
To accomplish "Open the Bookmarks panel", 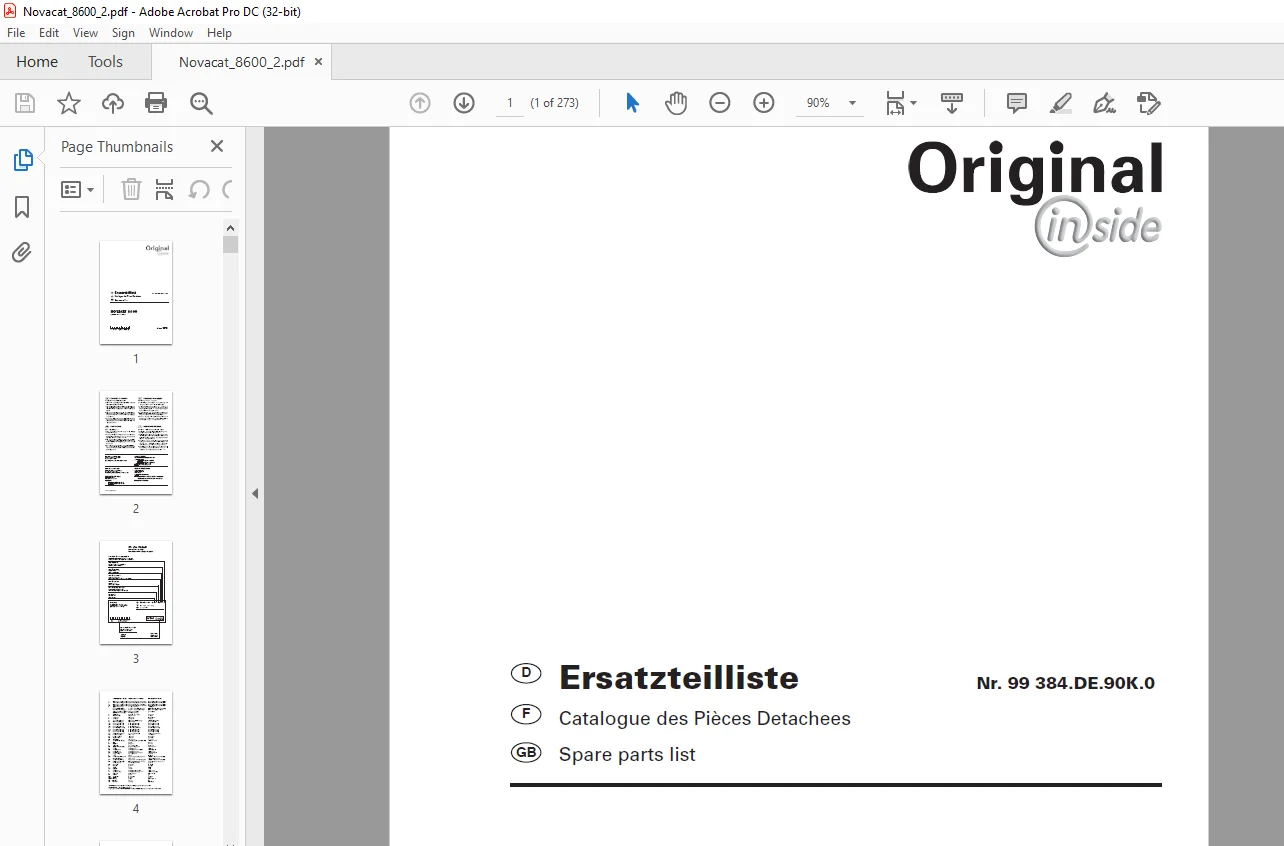I will 22,207.
